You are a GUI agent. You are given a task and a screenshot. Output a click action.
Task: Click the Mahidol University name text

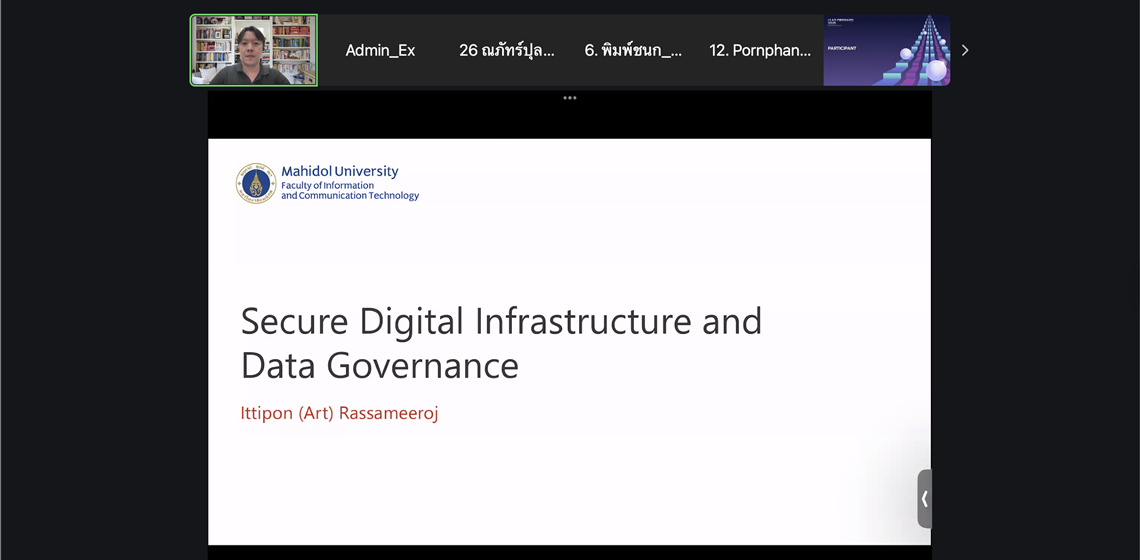click(339, 171)
